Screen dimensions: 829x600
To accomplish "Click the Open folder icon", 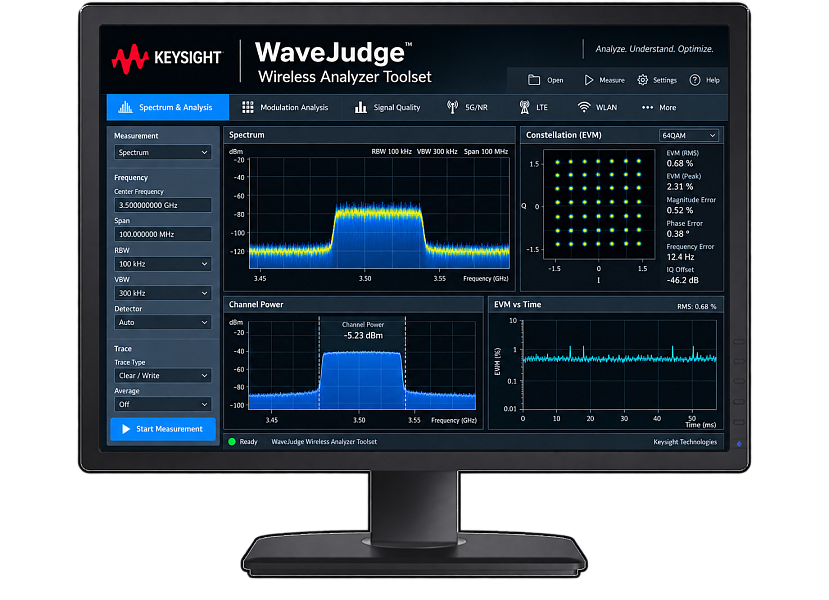I will pos(534,80).
